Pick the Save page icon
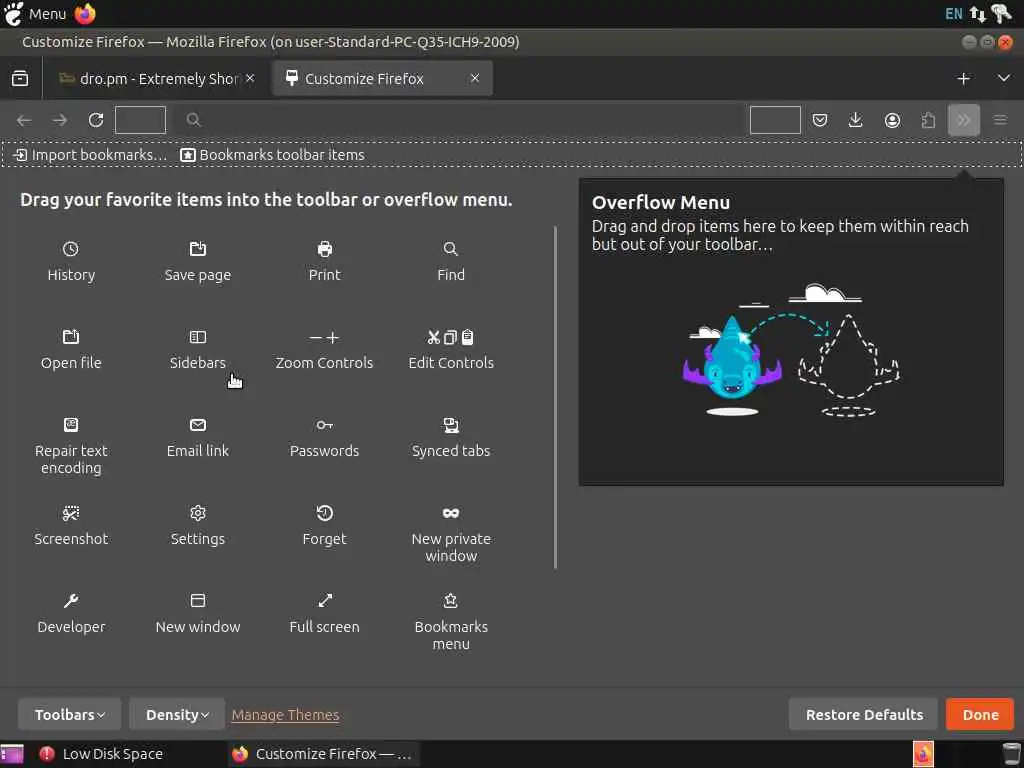1024x768 pixels. (x=198, y=249)
